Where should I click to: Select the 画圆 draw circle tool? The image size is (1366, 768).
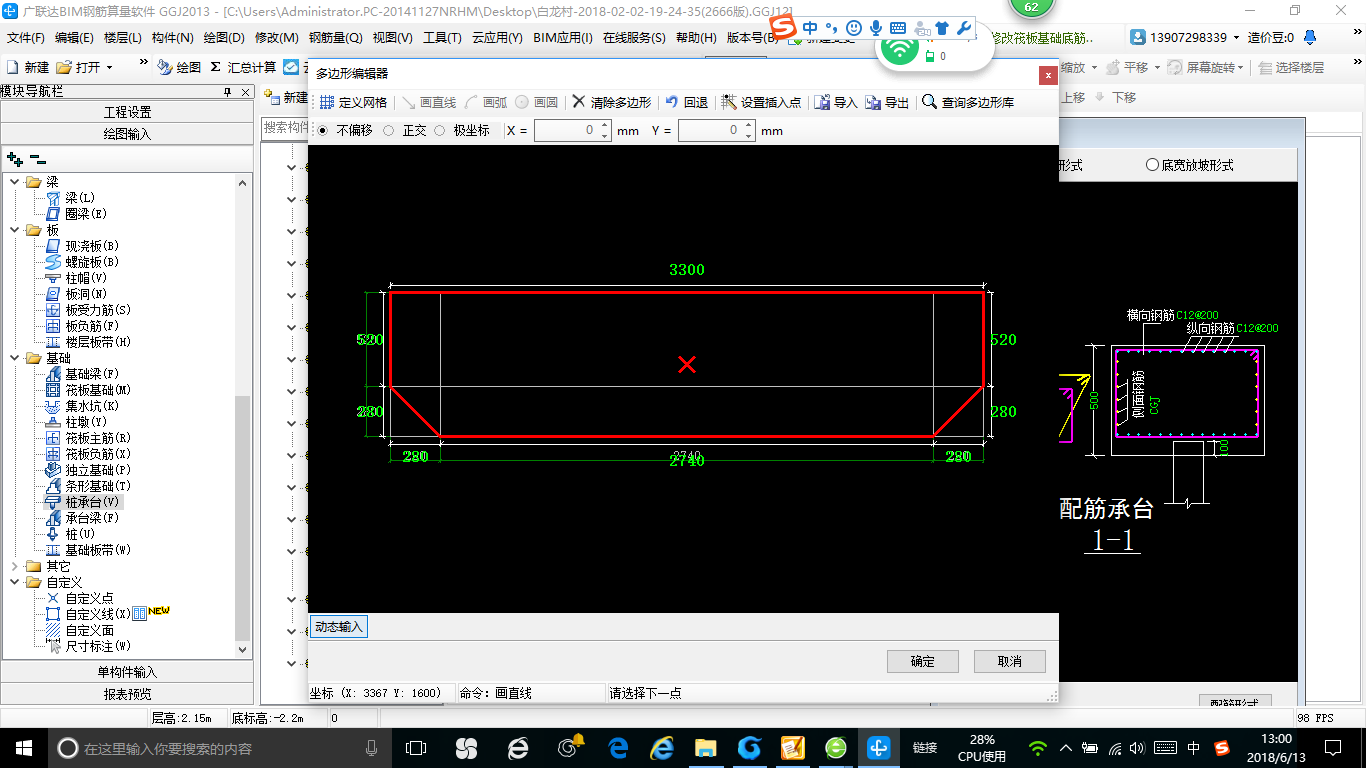pos(536,103)
